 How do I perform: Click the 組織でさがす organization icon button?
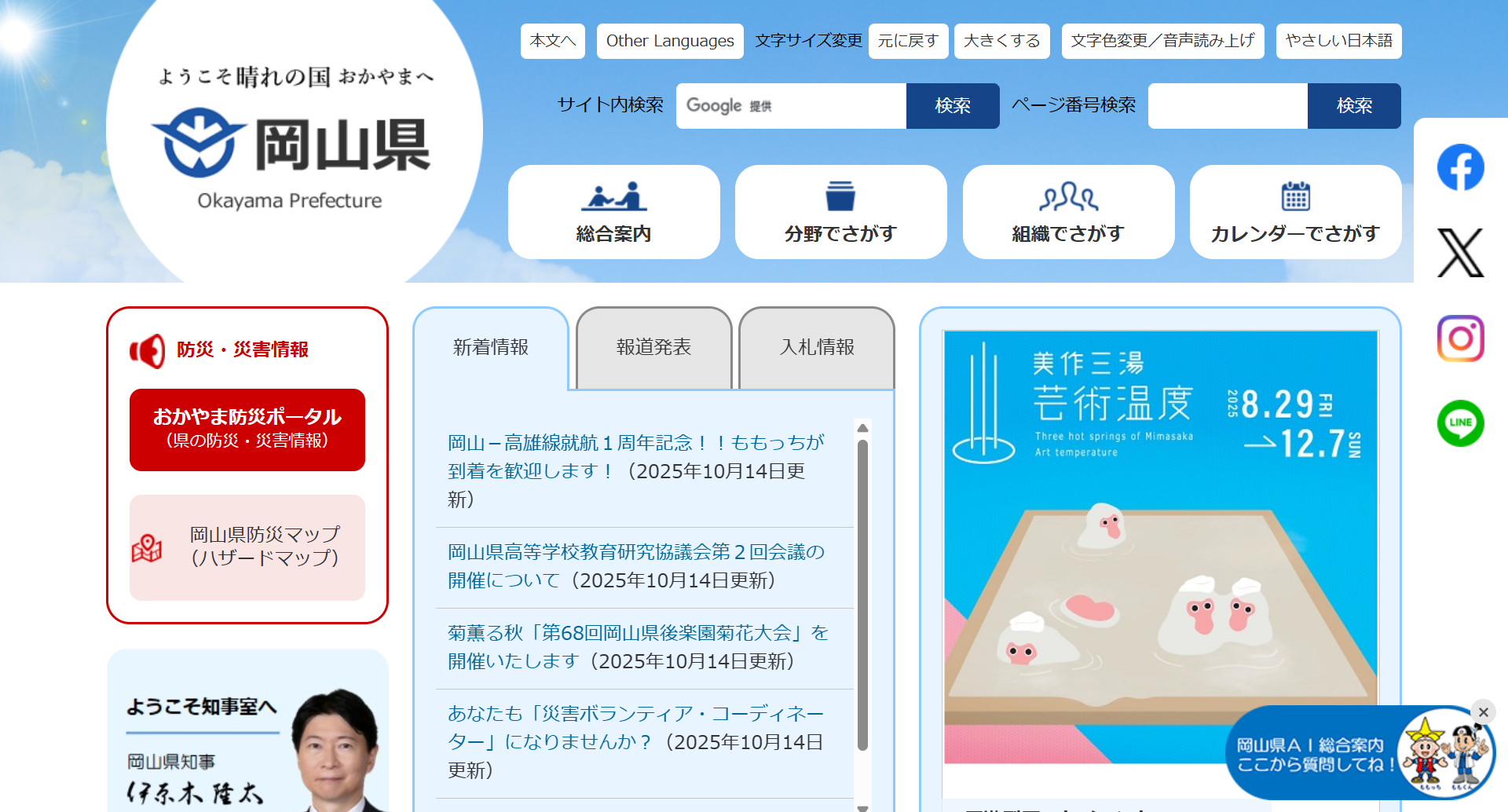[x=1068, y=212]
